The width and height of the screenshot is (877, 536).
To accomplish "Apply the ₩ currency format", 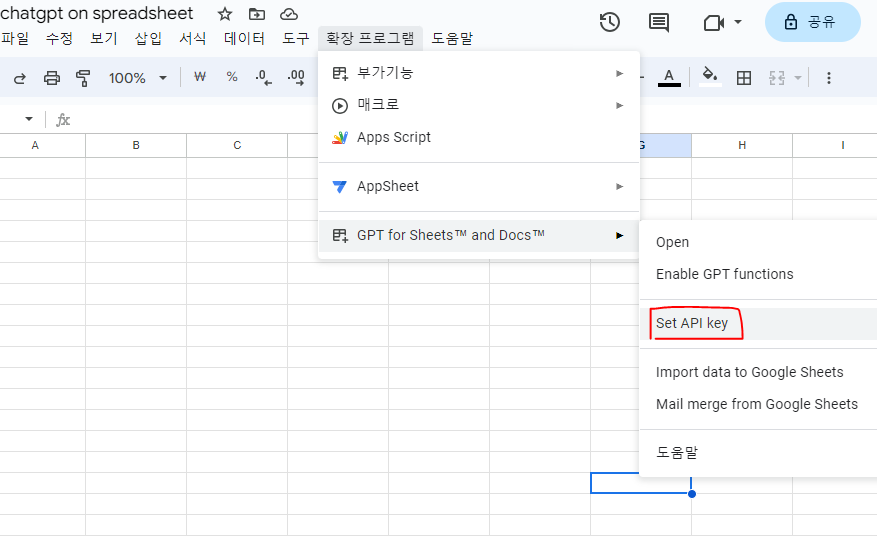I will pos(200,77).
